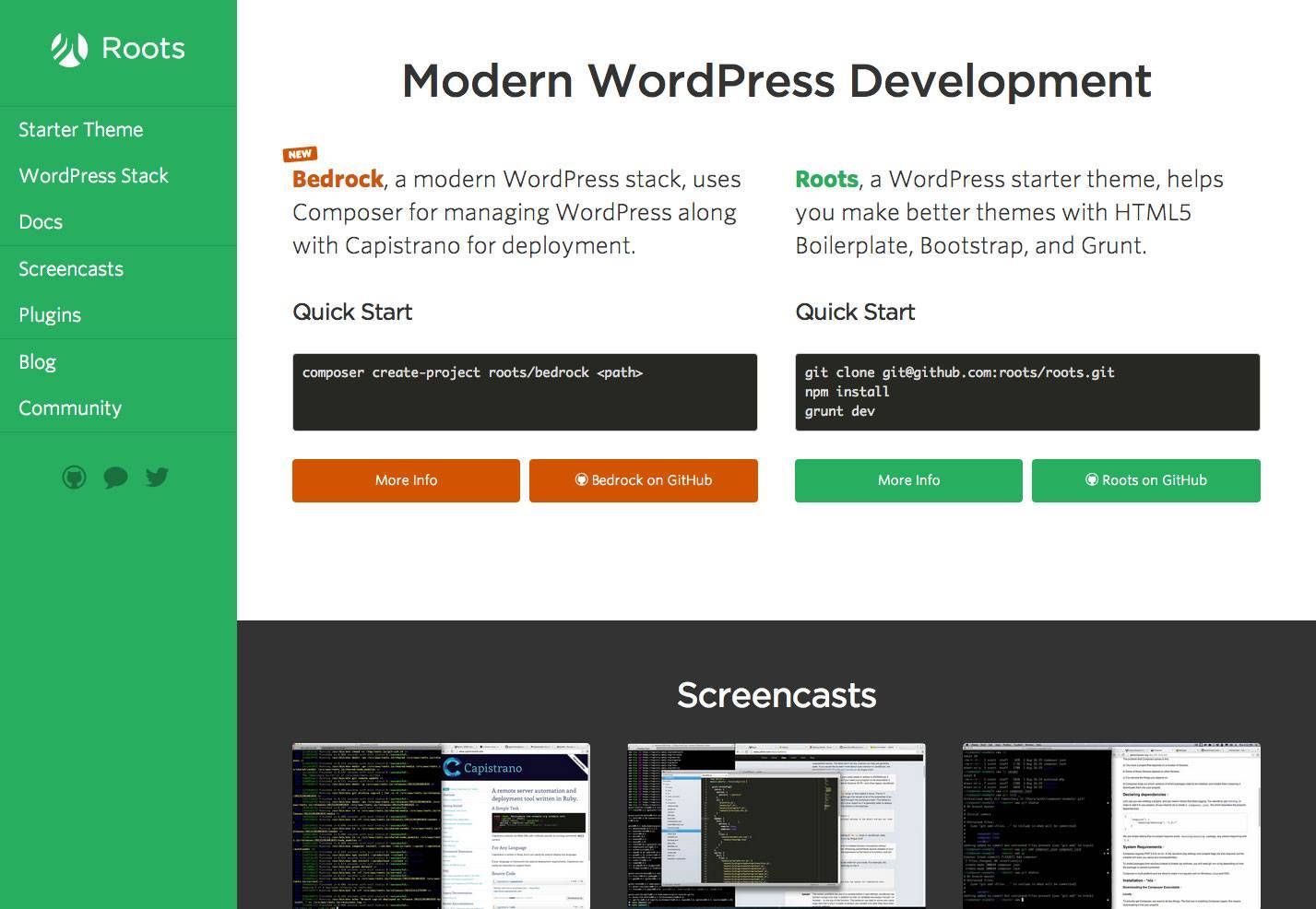Click the Roots logo in sidebar

click(118, 49)
